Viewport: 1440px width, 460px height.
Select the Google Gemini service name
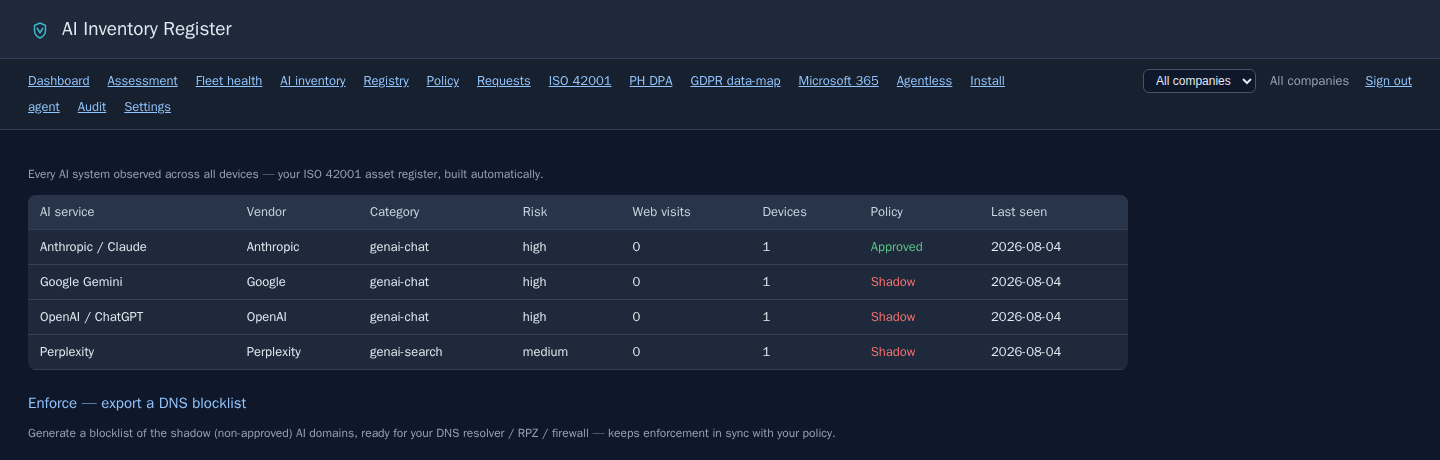pos(81,282)
